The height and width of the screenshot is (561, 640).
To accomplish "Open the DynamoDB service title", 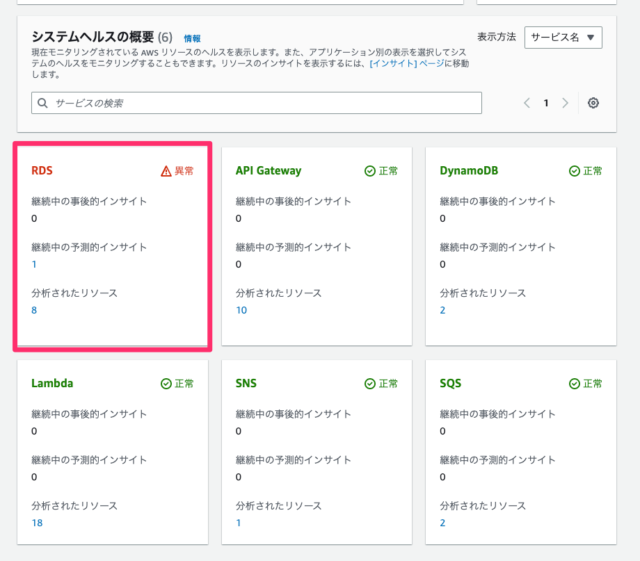I will tap(469, 170).
